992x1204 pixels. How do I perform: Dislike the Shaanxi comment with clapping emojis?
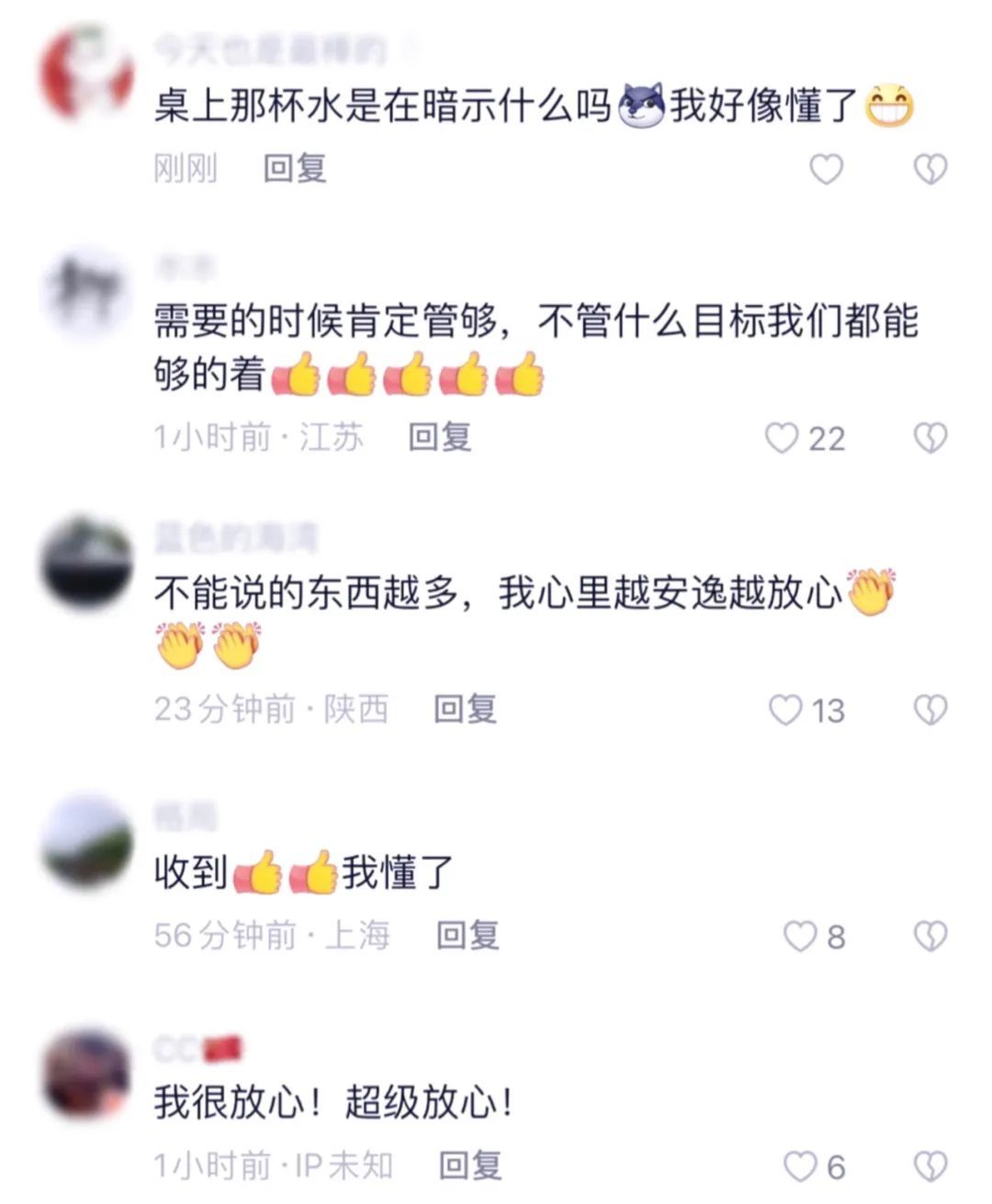click(930, 710)
